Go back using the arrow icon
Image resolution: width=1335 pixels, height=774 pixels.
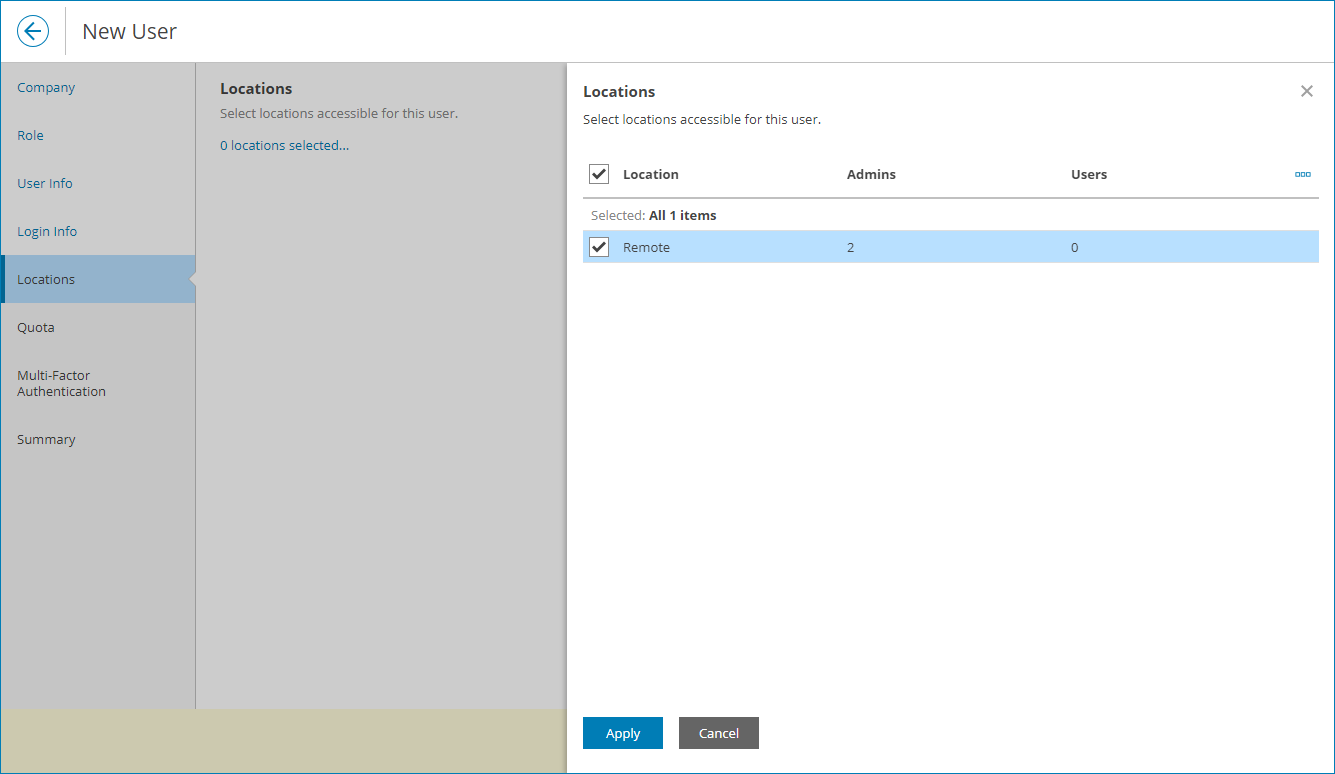tap(33, 31)
